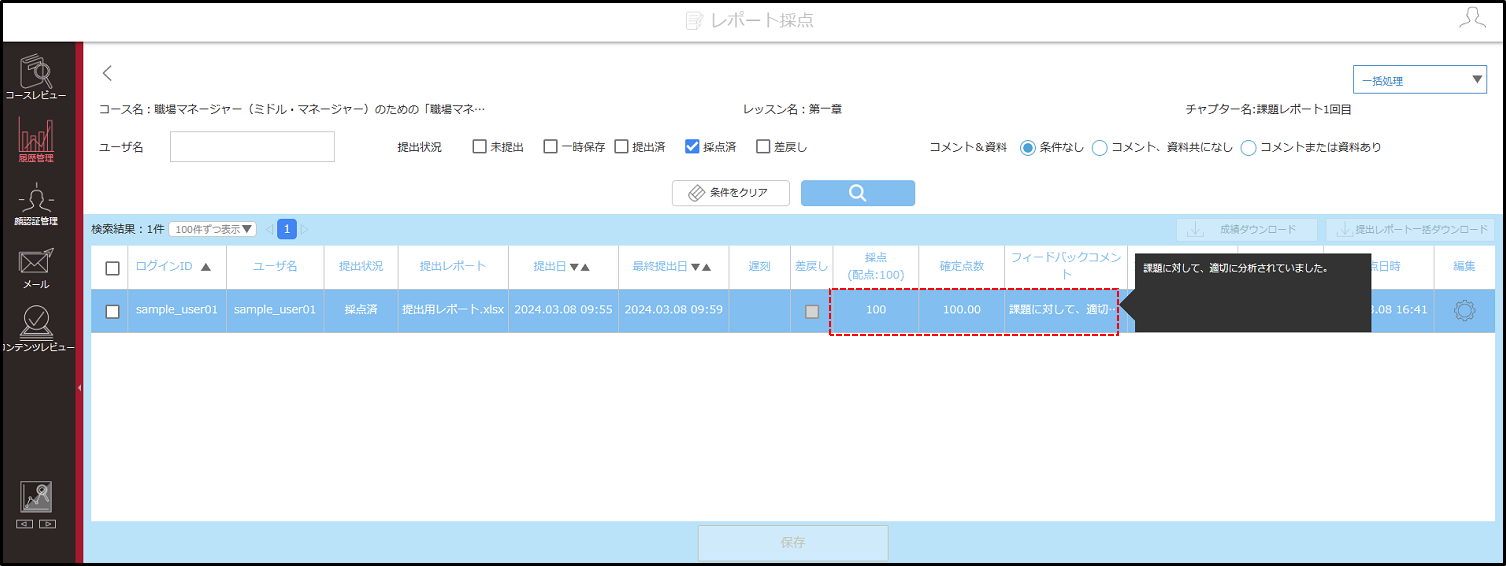Screen dimensions: 1506x566
Task: Click the 検索結果:1件 result count
Action: click(x=128, y=229)
